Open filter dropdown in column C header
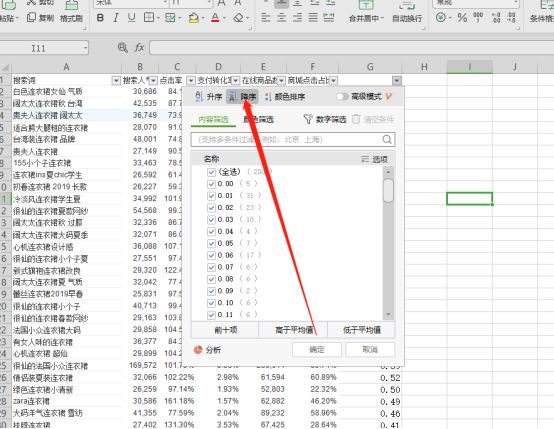Viewport: 554px width, 429px height. tap(190, 81)
